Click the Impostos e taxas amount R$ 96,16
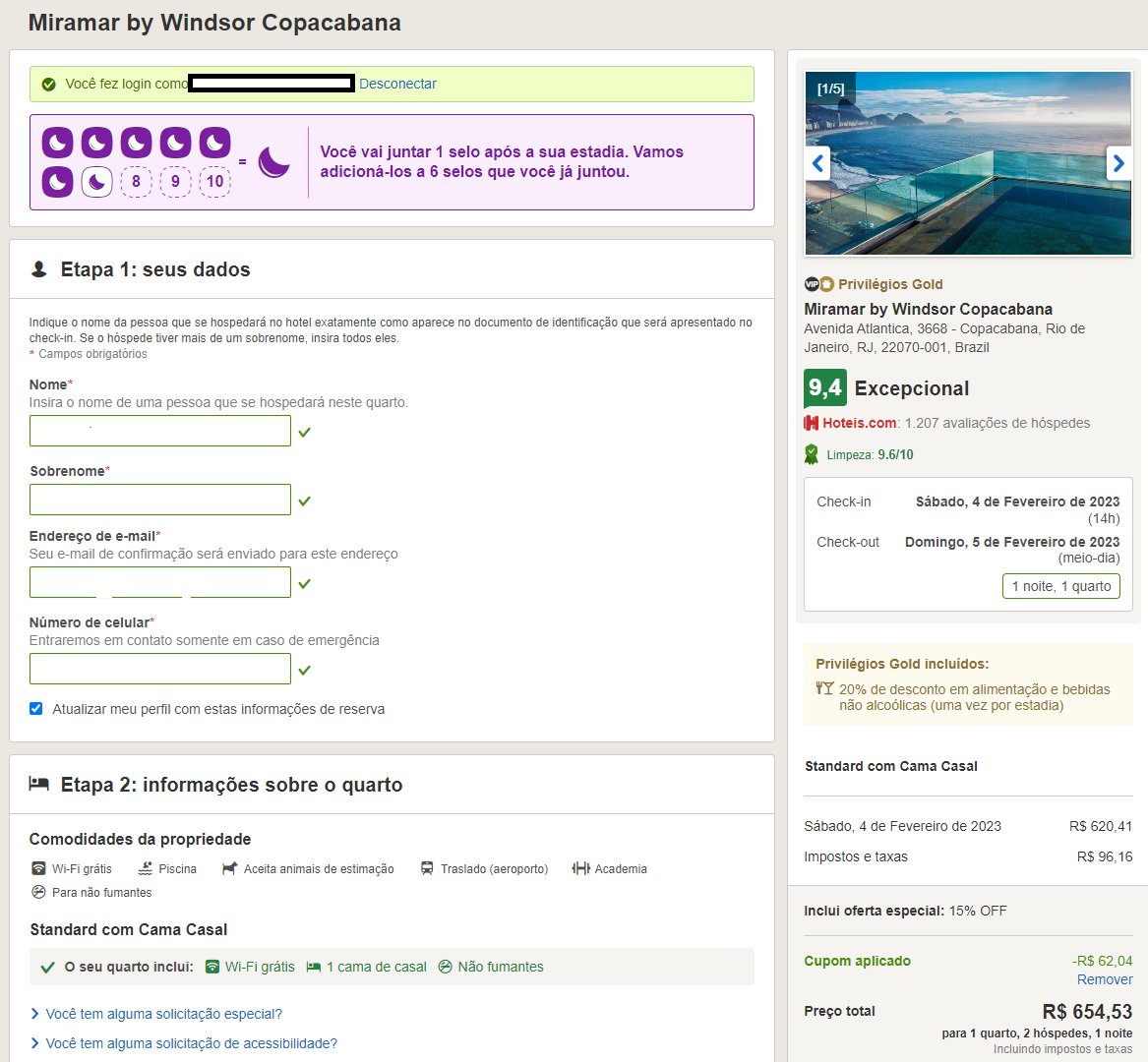The height and width of the screenshot is (1062, 1148). [x=1104, y=856]
